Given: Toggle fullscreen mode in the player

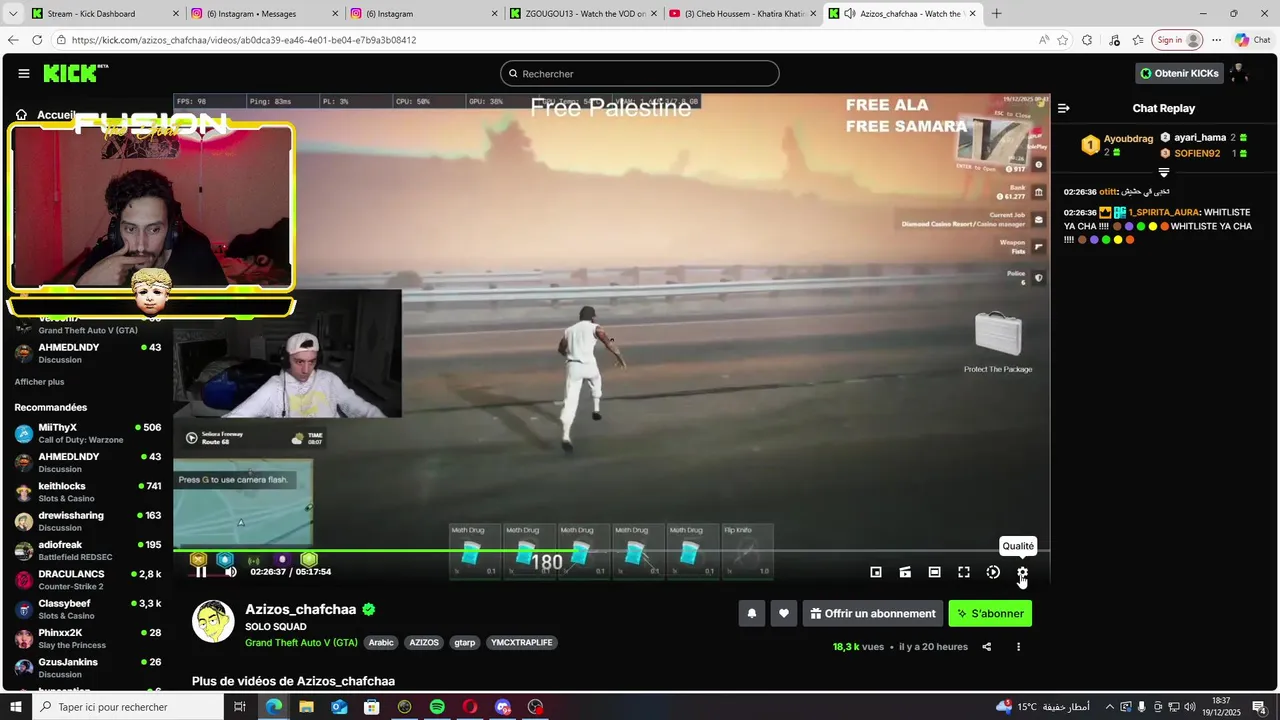Looking at the screenshot, I should 964,572.
